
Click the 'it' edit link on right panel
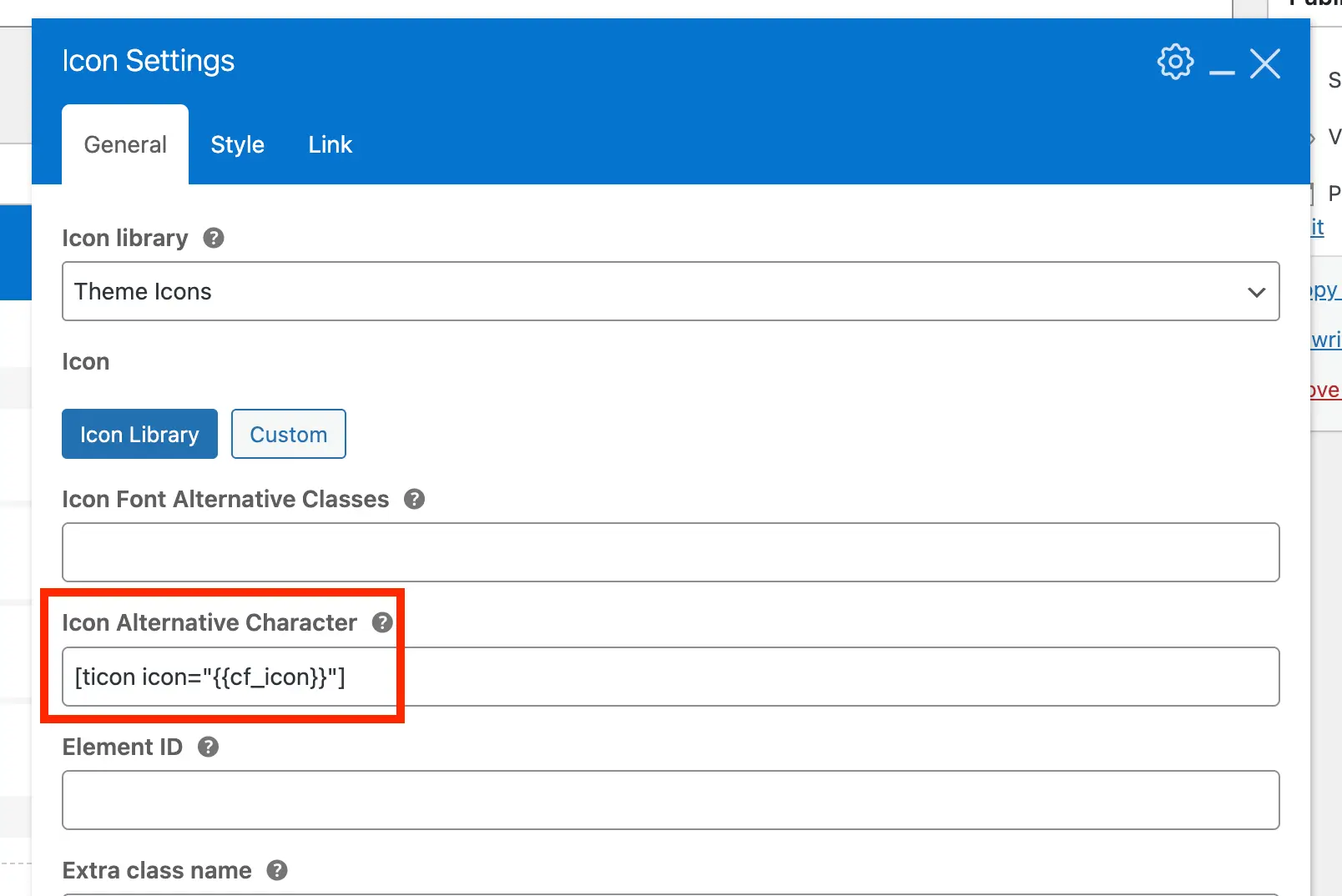(x=1320, y=227)
